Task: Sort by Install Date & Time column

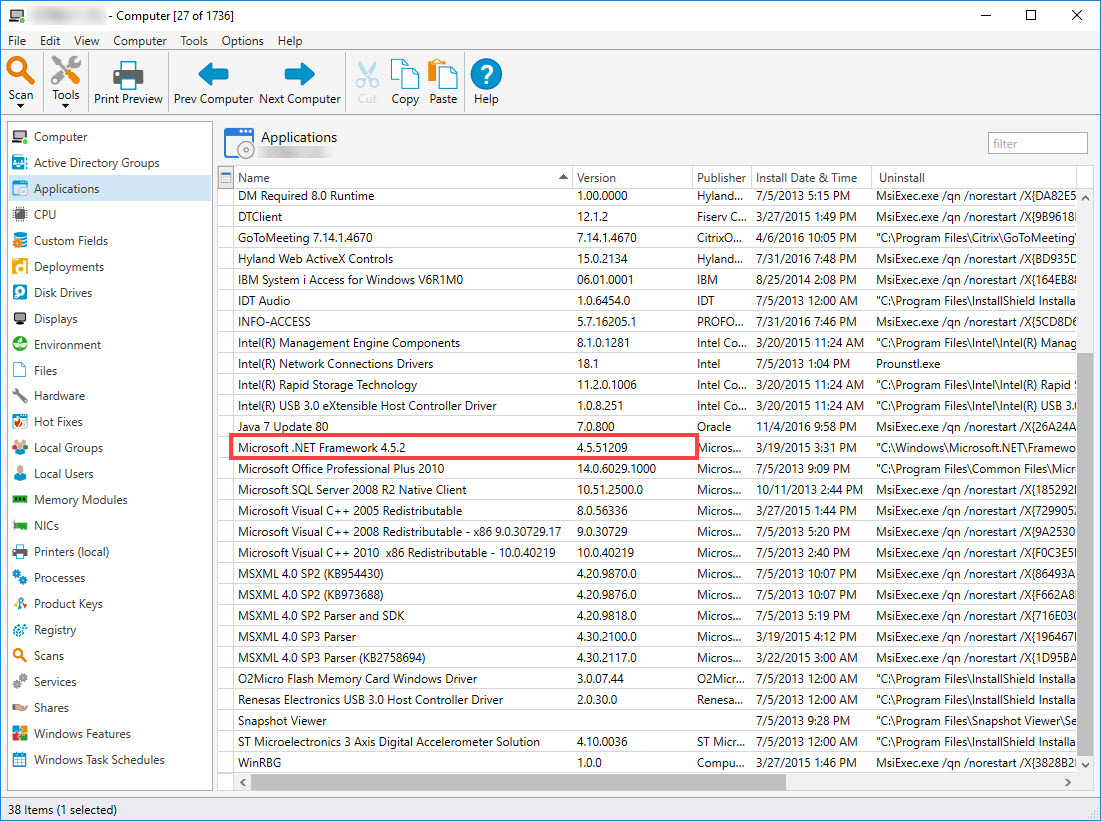Action: click(x=806, y=177)
